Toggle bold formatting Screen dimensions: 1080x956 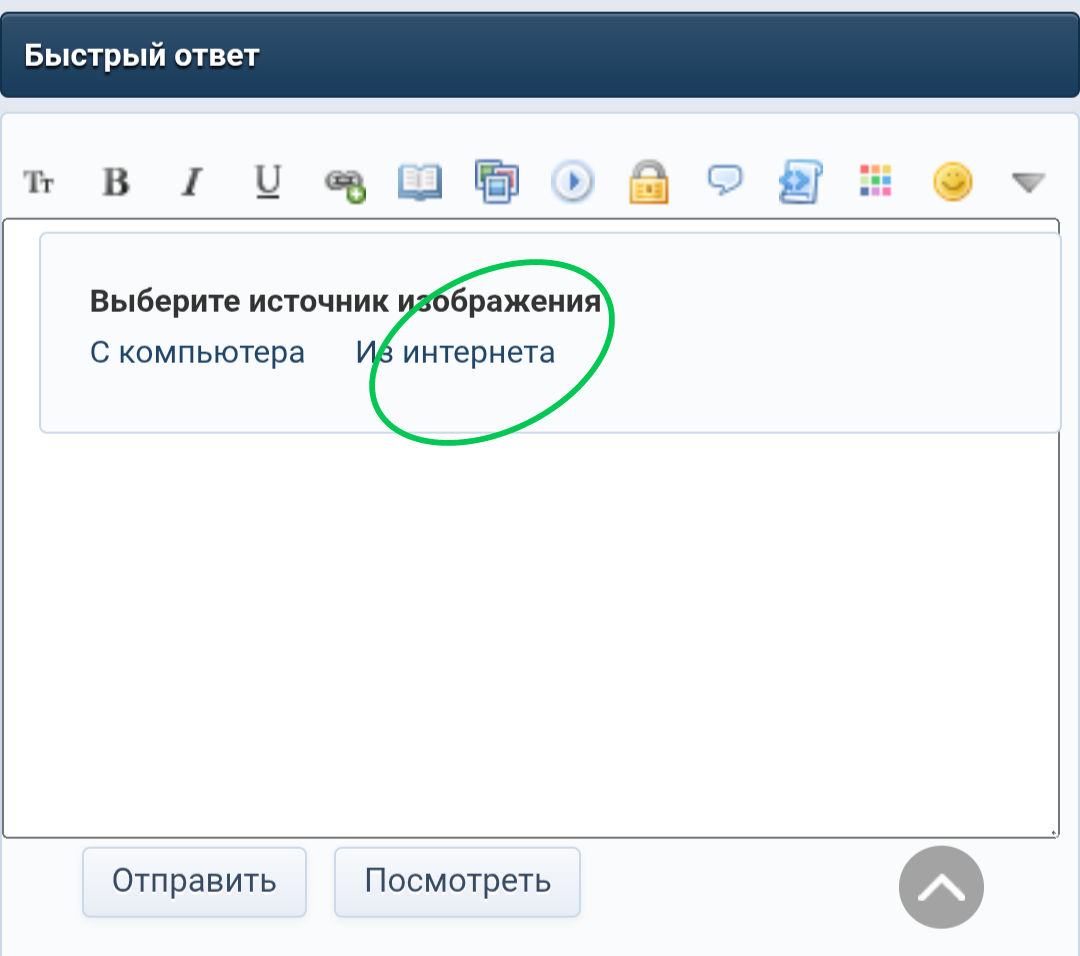116,183
